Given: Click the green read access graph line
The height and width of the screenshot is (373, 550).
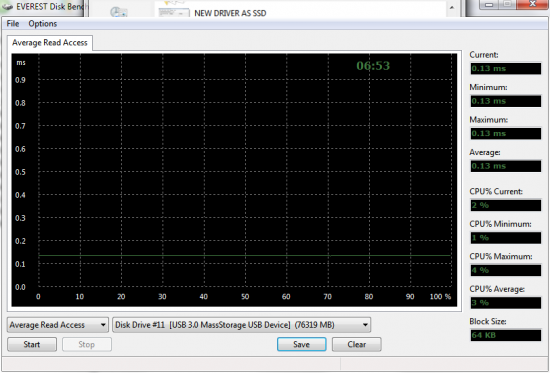Looking at the screenshot, I should pos(244,255).
